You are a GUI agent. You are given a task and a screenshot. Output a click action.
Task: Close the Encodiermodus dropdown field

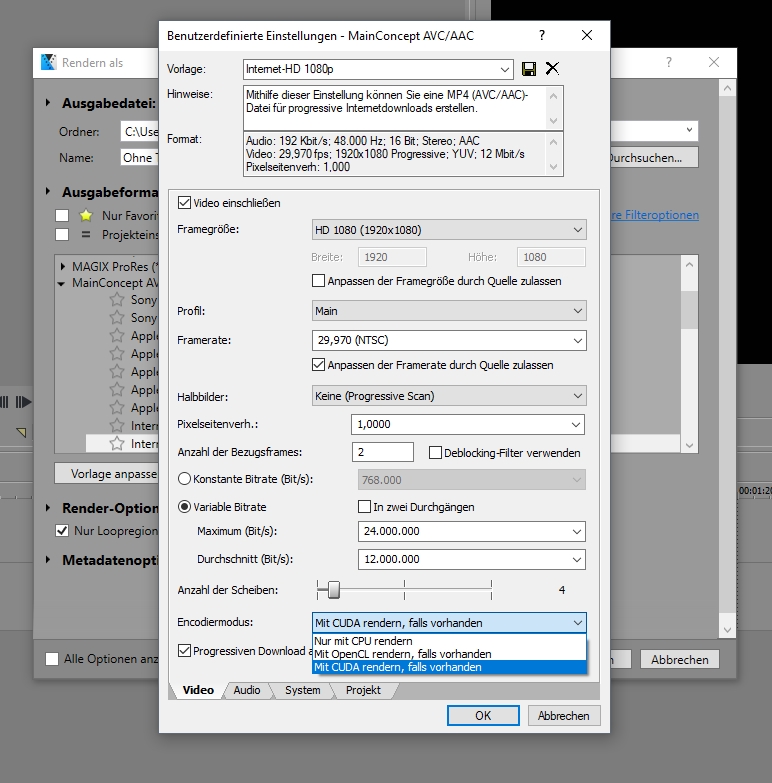click(449, 623)
